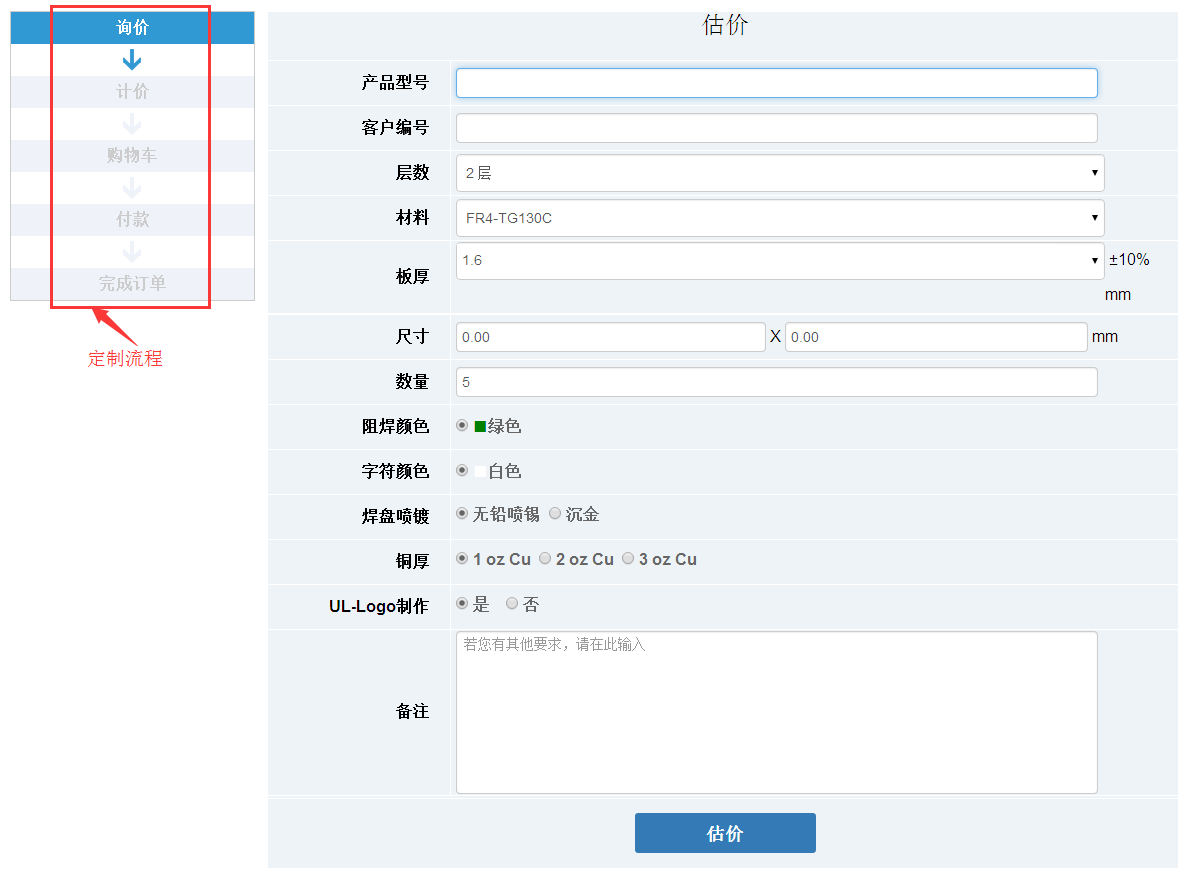Click the first 尺寸 dimension input box
The image size is (1184, 877).
610,337
